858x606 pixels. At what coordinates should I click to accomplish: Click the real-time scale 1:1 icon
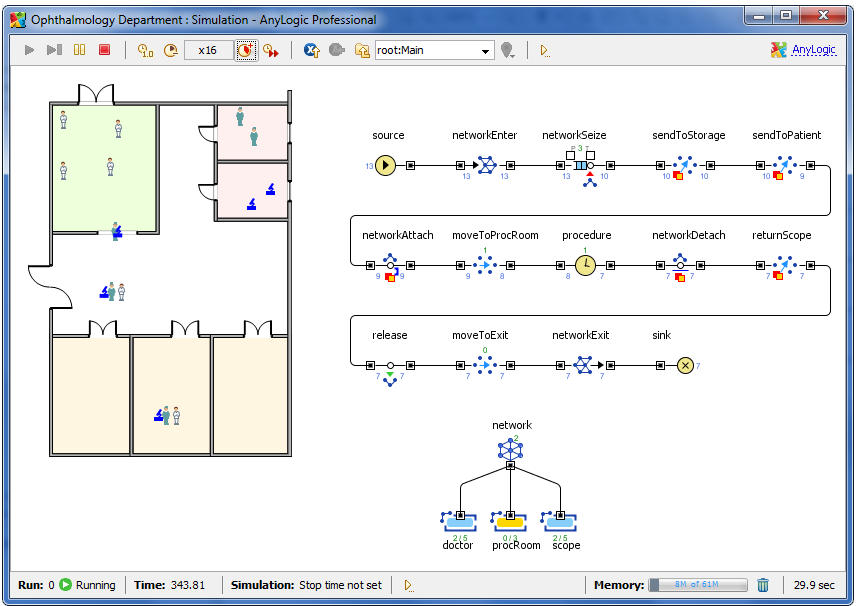145,50
